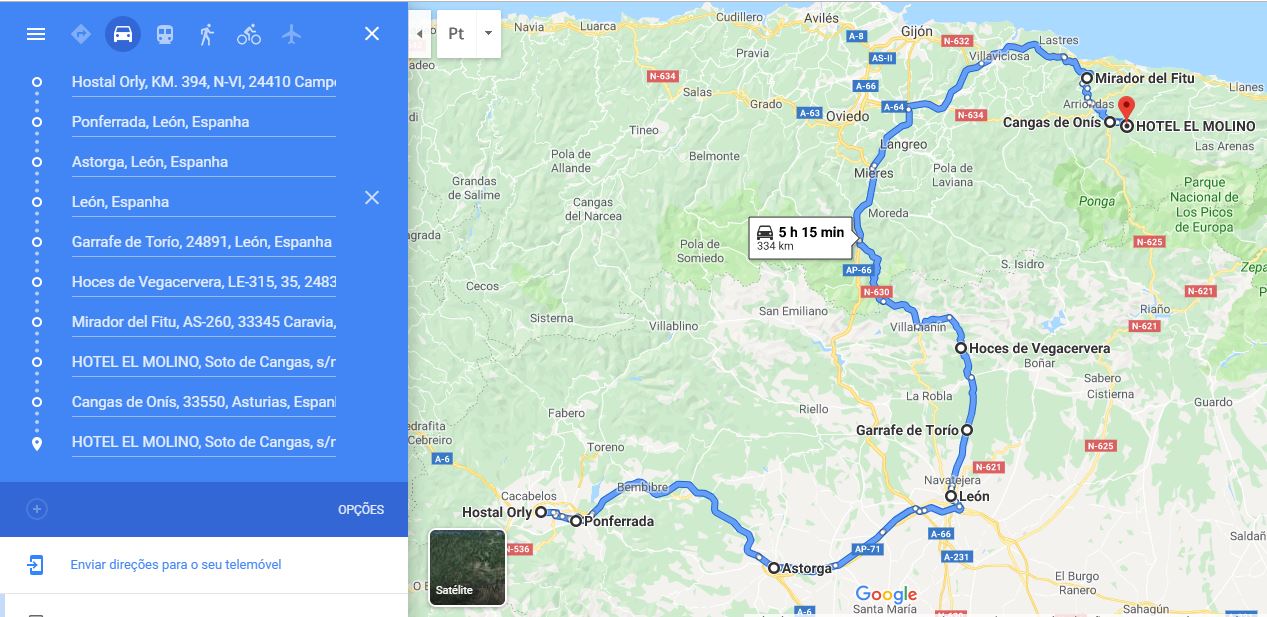Select flights travel mode icon
Screen dimensions: 1267x617
[291, 34]
